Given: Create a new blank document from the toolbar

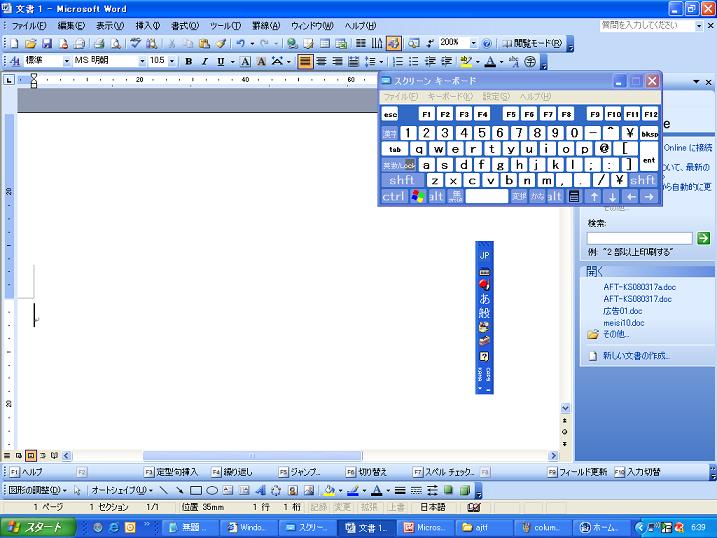Looking at the screenshot, I should pyautogui.click(x=14, y=43).
